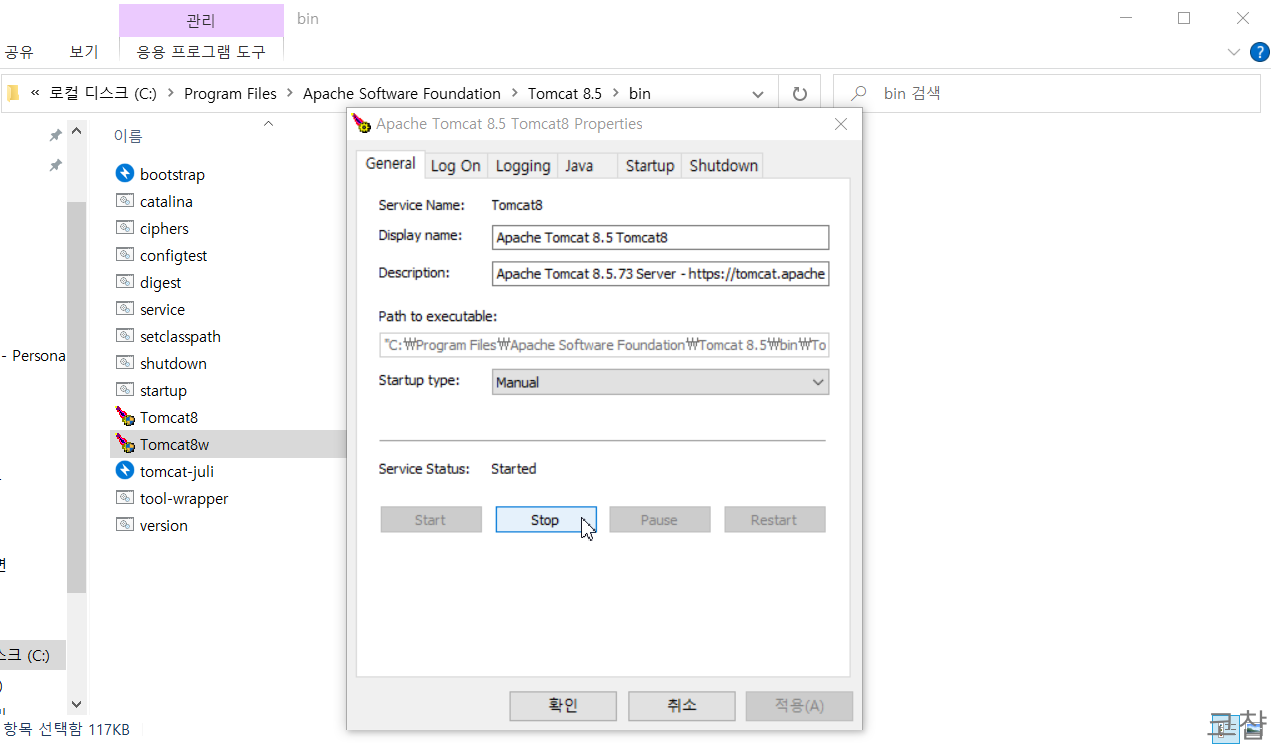Select the Tomcat8w file name
Screen dimensions: 1271x744
point(175,444)
